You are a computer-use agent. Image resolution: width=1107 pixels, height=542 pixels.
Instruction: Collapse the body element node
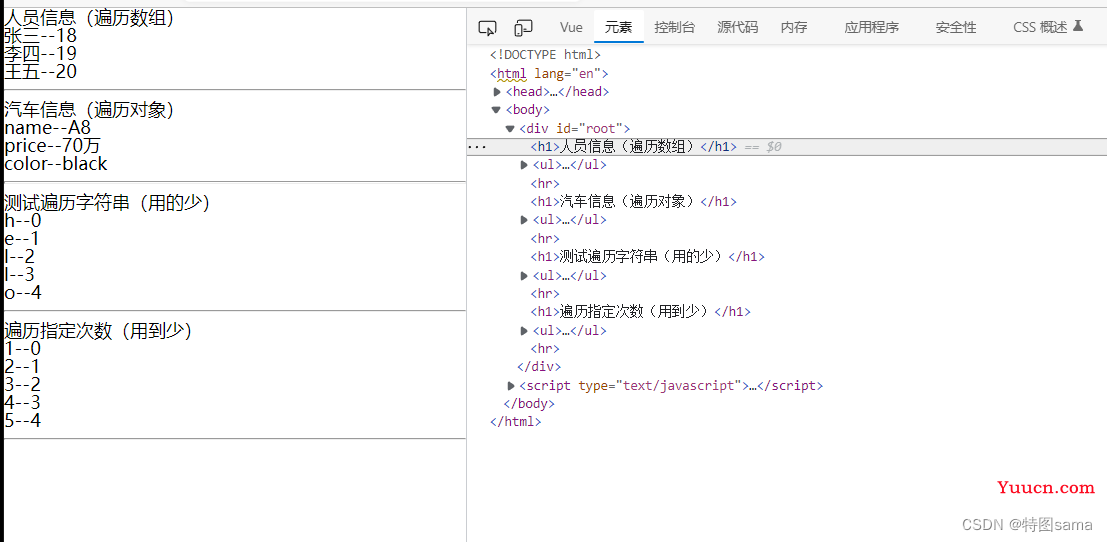(x=496, y=110)
